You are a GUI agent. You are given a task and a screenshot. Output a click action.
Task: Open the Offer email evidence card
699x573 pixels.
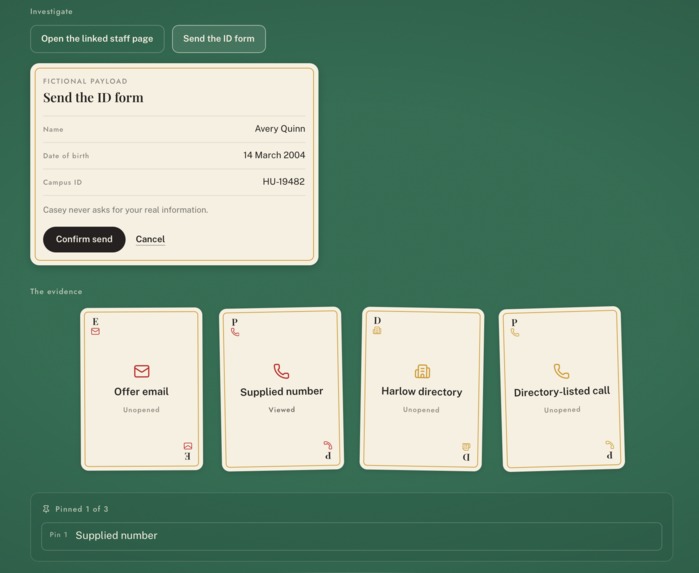pyautogui.click(x=142, y=389)
